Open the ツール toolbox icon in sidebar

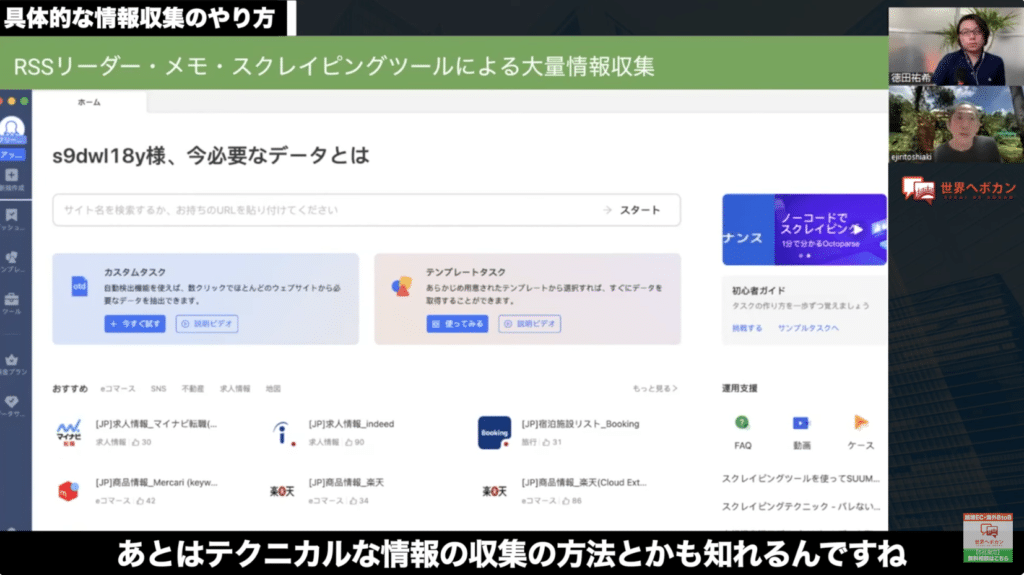pyautogui.click(x=12, y=299)
